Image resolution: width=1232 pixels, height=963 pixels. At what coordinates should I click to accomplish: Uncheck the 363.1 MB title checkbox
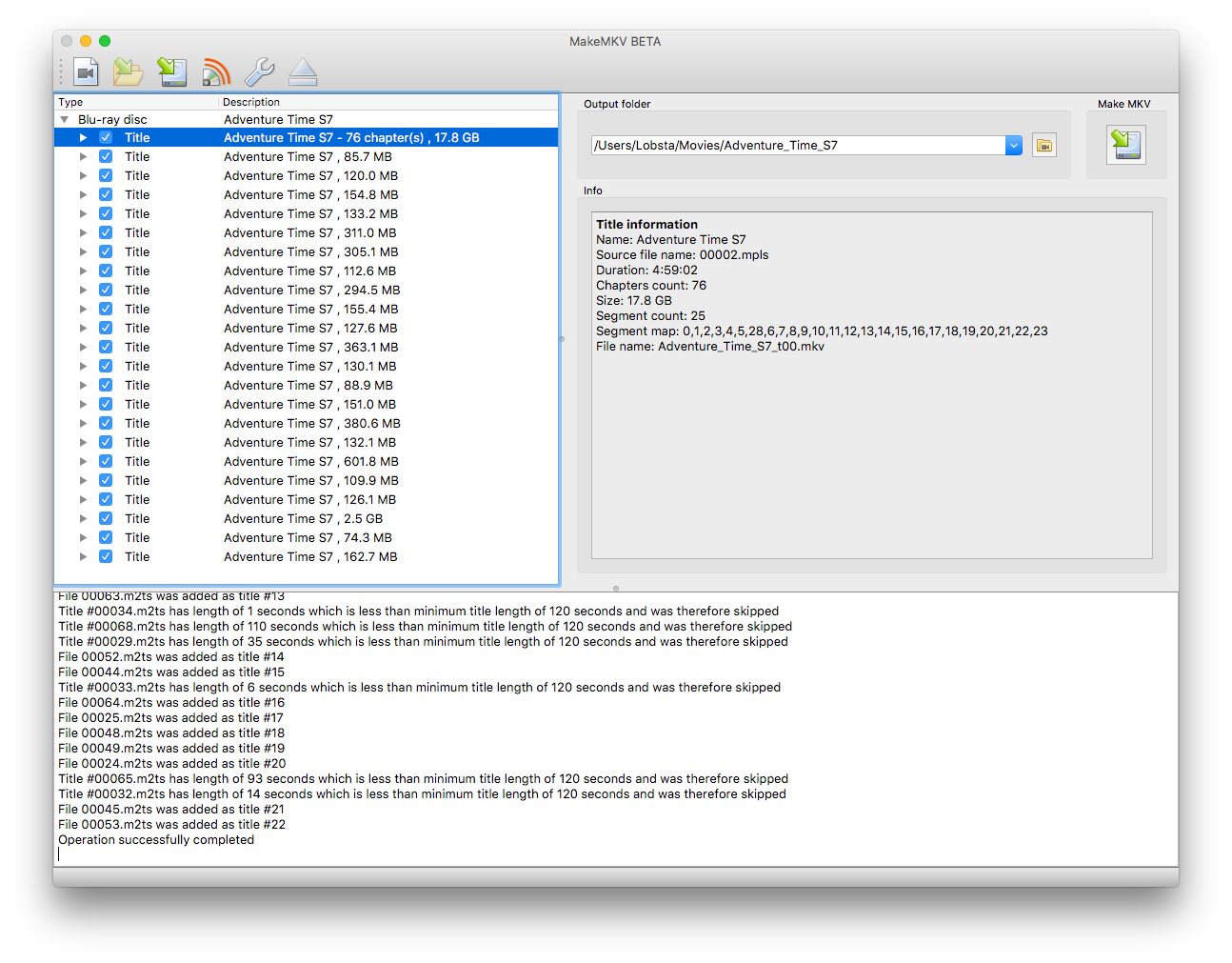click(x=106, y=348)
